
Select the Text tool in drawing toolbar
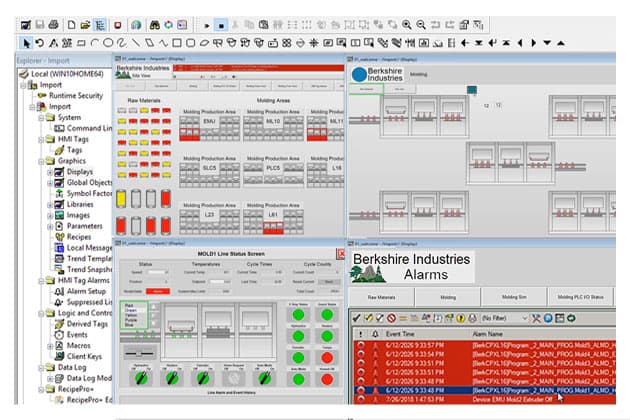(54, 42)
